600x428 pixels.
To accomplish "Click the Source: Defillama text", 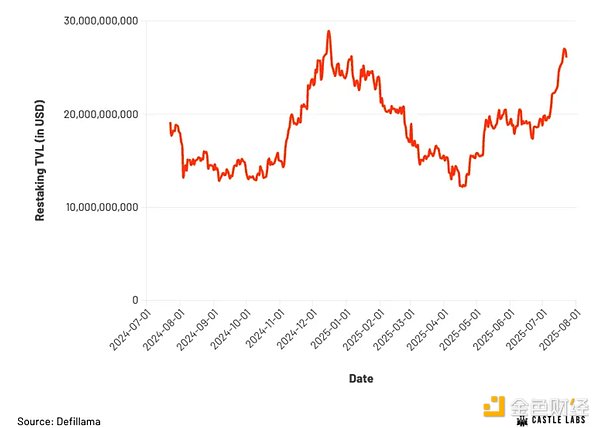I will tap(58, 421).
